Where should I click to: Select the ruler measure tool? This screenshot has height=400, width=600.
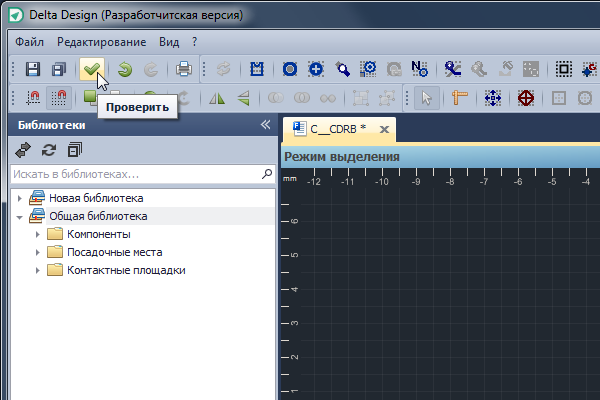(460, 98)
